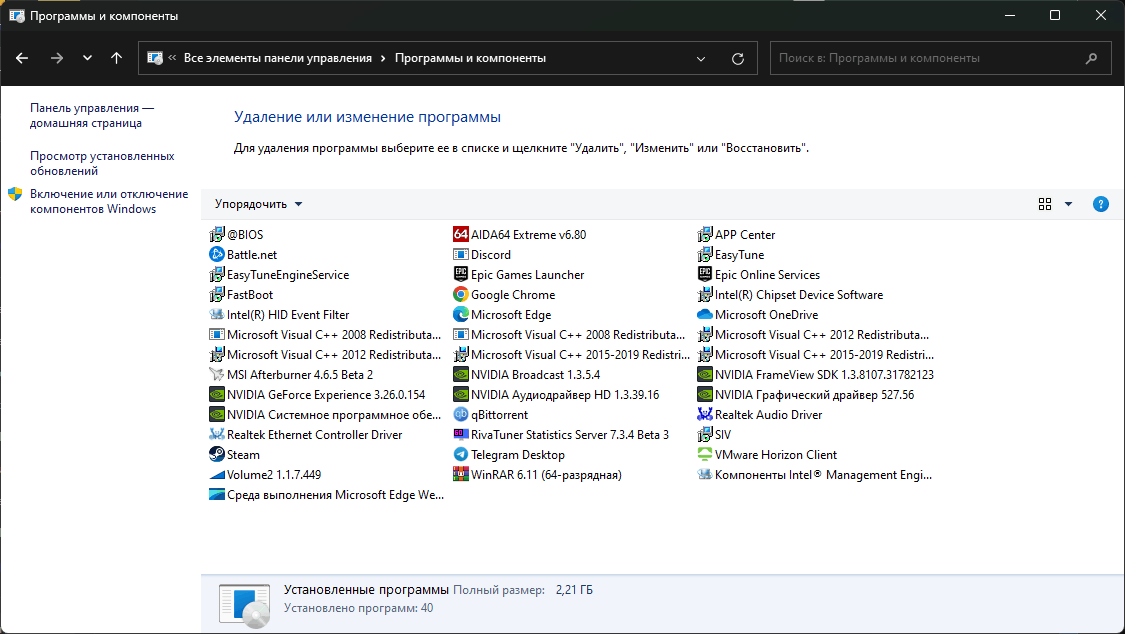1125x634 pixels.
Task: Click the VMware Horizon Client icon
Action: tap(705, 455)
